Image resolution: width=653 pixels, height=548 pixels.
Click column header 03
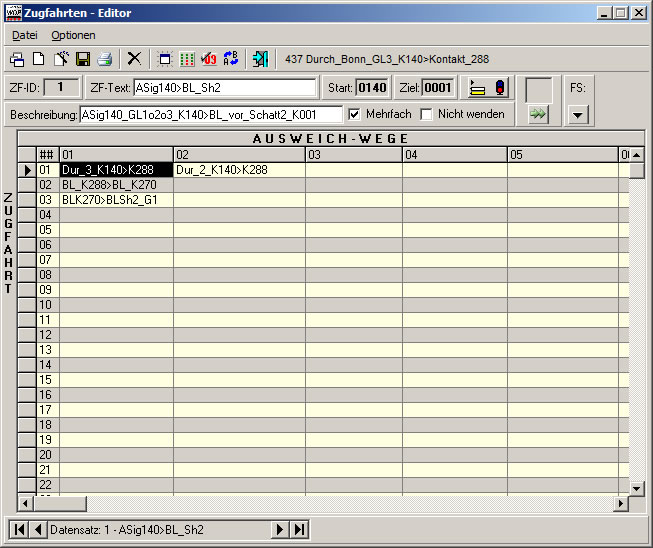pyautogui.click(x=354, y=155)
